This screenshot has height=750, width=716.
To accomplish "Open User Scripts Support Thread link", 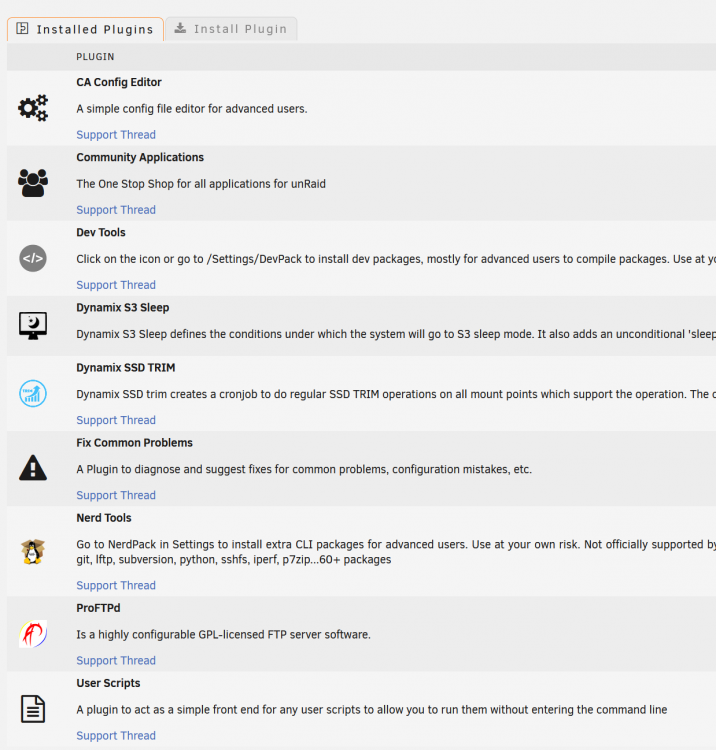I will click(116, 736).
